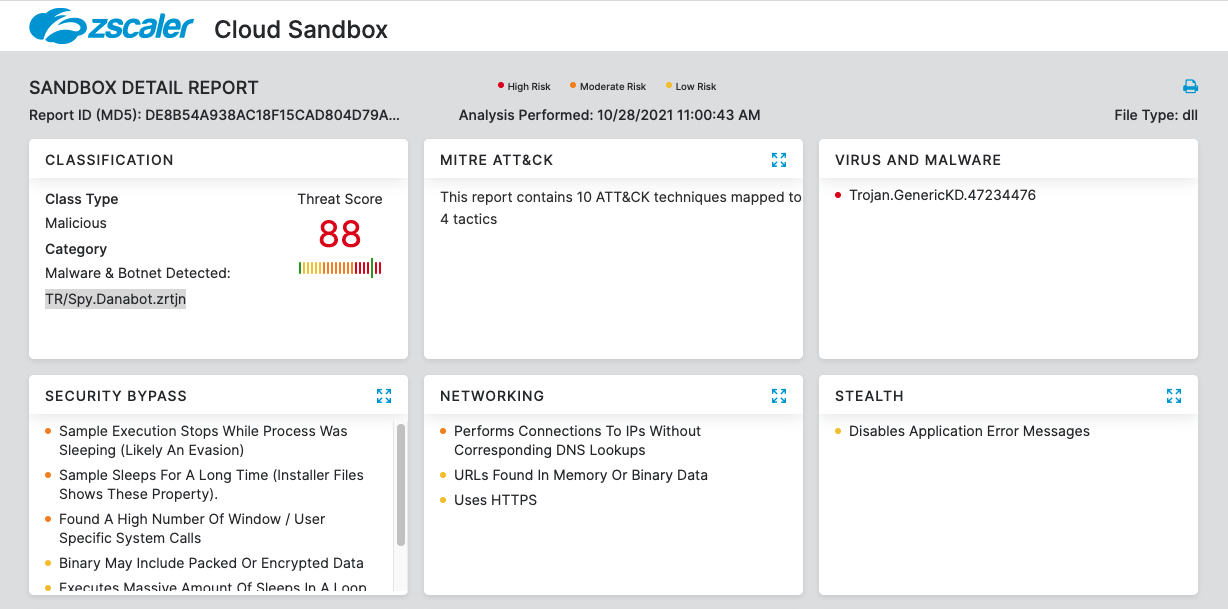Screen dimensions: 1228x609
Task: Select Uses HTTPS networking item
Action: pos(495,500)
